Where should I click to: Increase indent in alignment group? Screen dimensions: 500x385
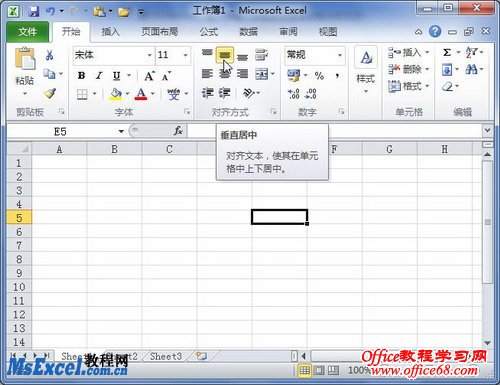(x=225, y=93)
